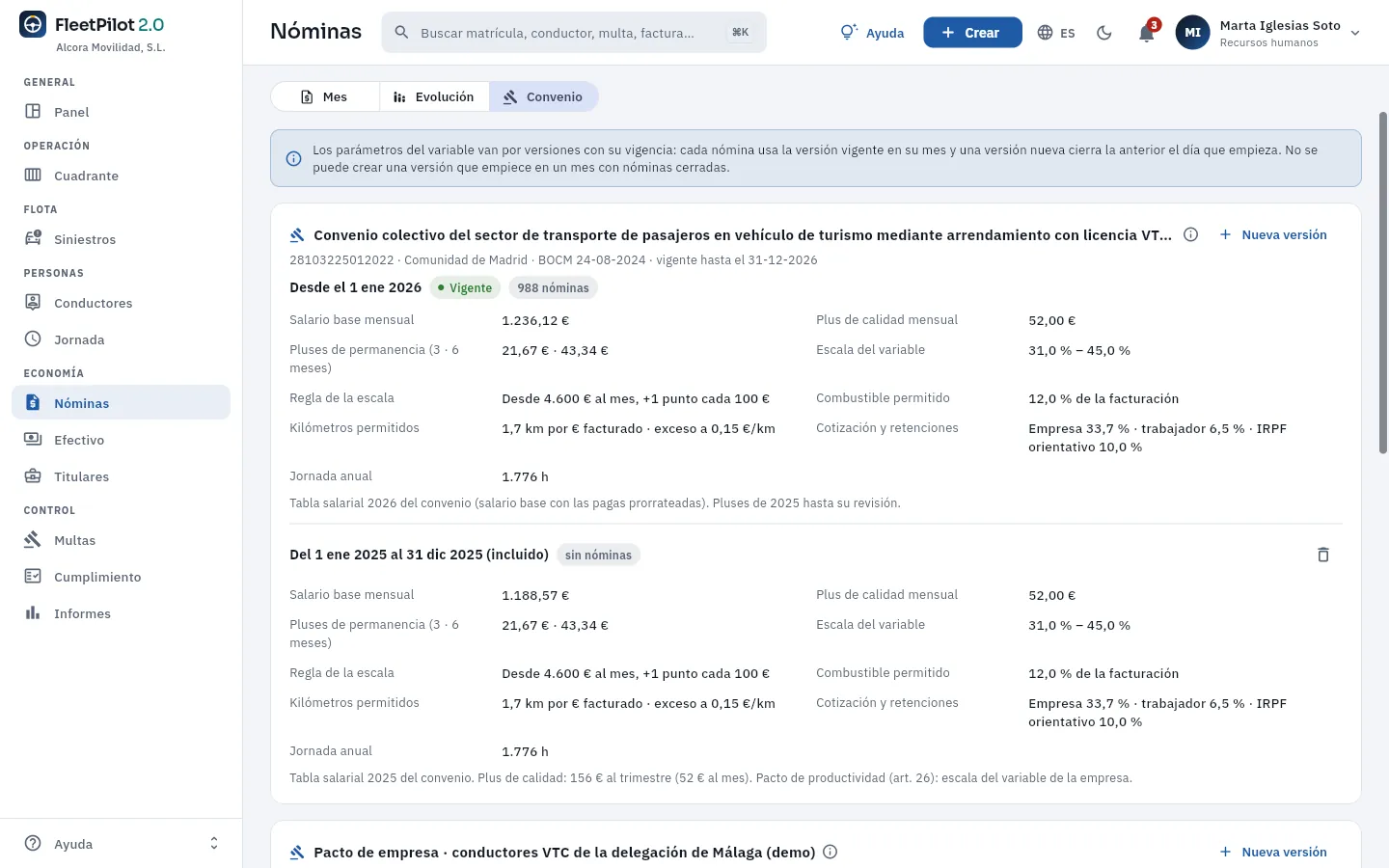
Task: Click the sin nóminas badge
Action: click(x=598, y=555)
